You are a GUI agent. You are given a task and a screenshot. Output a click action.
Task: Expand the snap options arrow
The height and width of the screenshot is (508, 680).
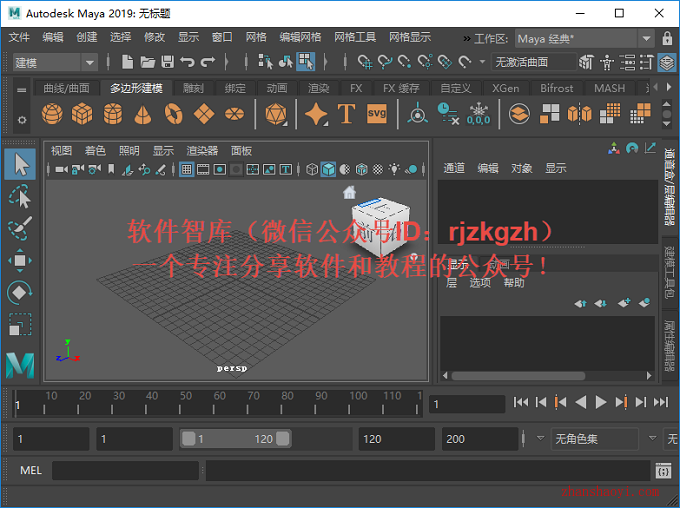click(482, 62)
